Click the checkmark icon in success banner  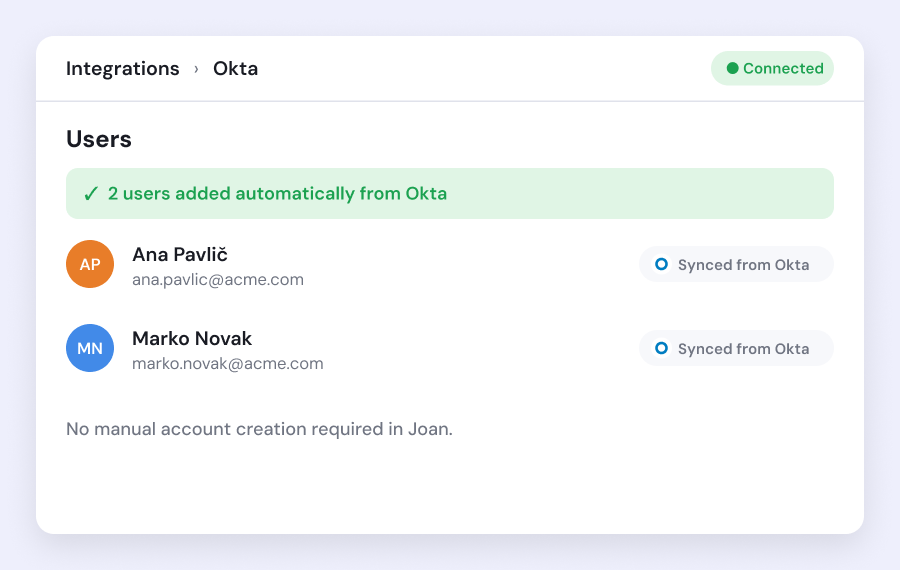91,193
